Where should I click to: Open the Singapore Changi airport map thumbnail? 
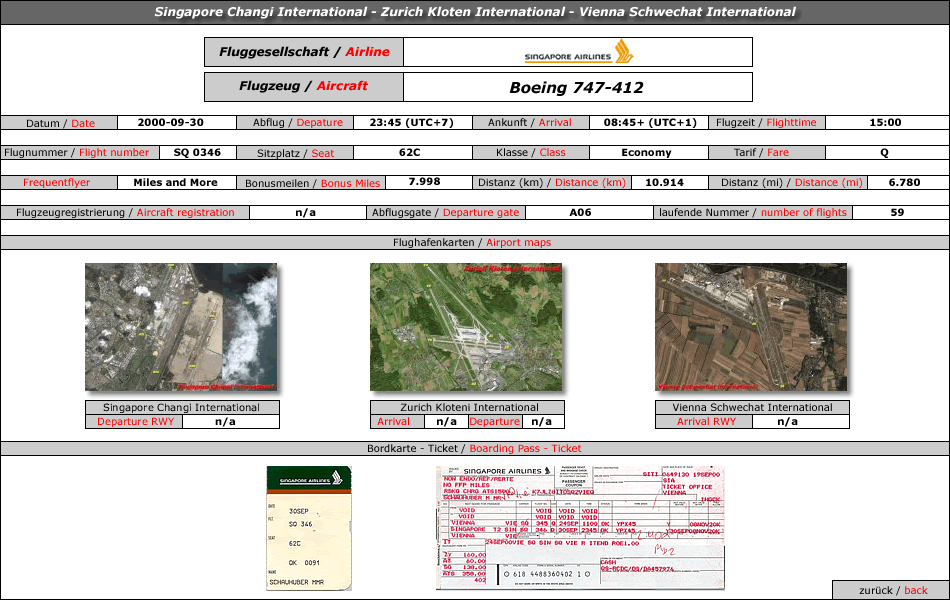click(x=181, y=327)
